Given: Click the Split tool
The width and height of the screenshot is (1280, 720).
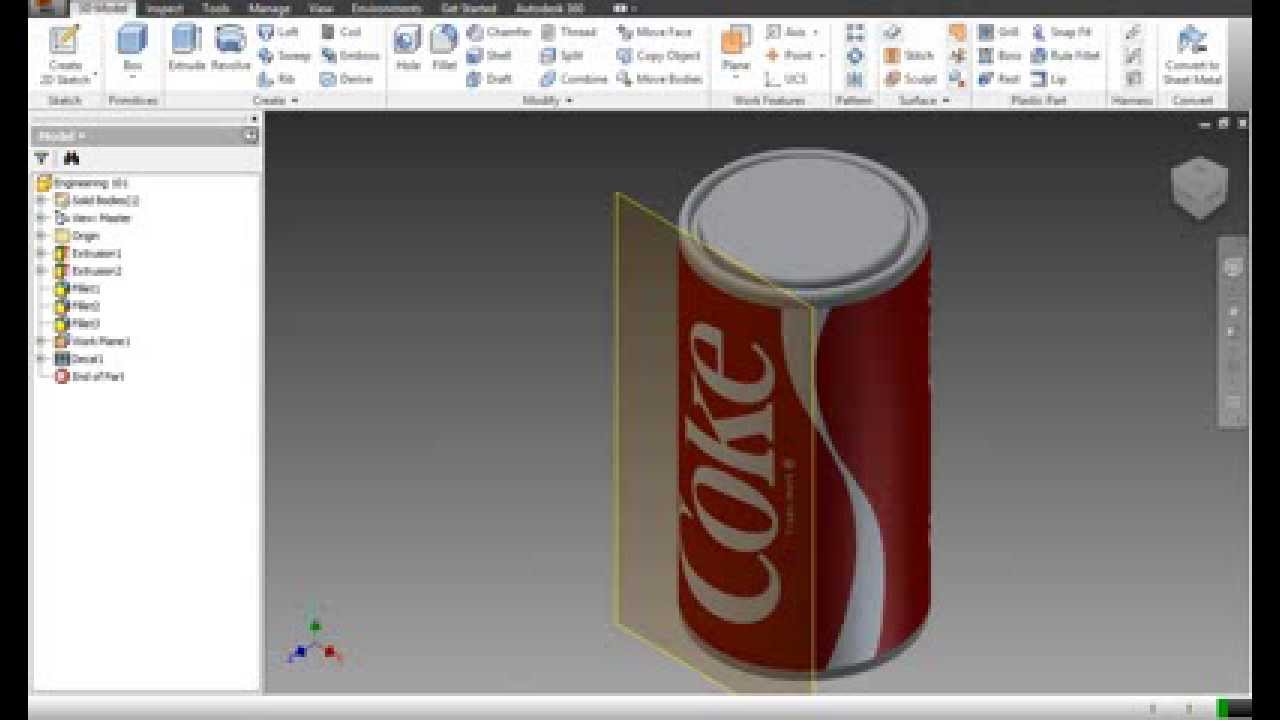Looking at the screenshot, I should (x=562, y=56).
